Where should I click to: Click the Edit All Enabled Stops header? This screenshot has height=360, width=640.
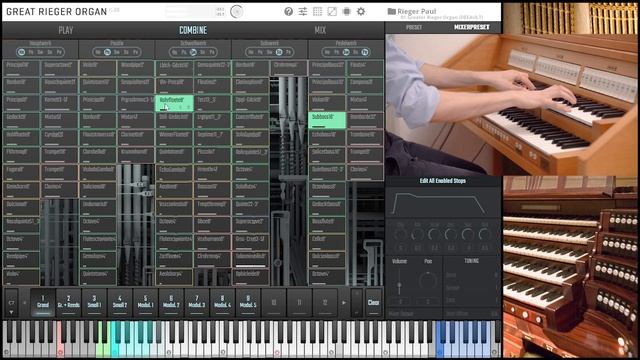(x=442, y=180)
